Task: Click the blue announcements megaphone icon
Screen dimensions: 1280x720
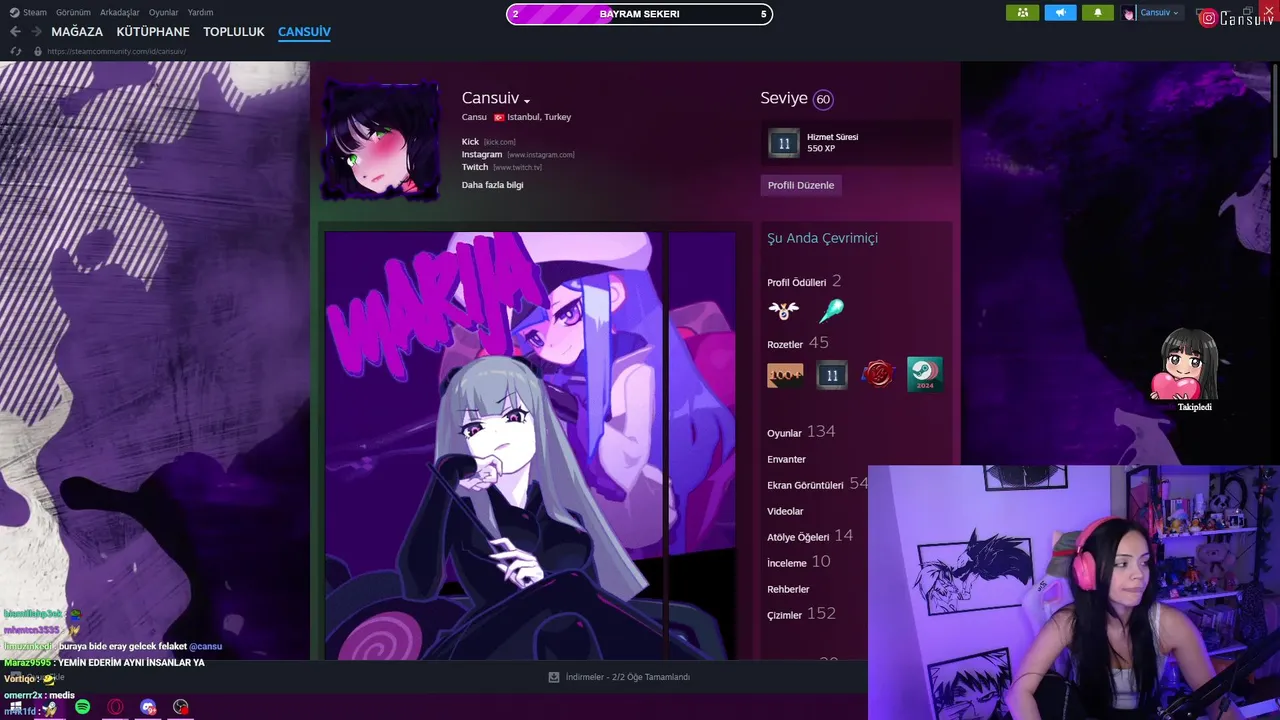Action: coord(1060,13)
